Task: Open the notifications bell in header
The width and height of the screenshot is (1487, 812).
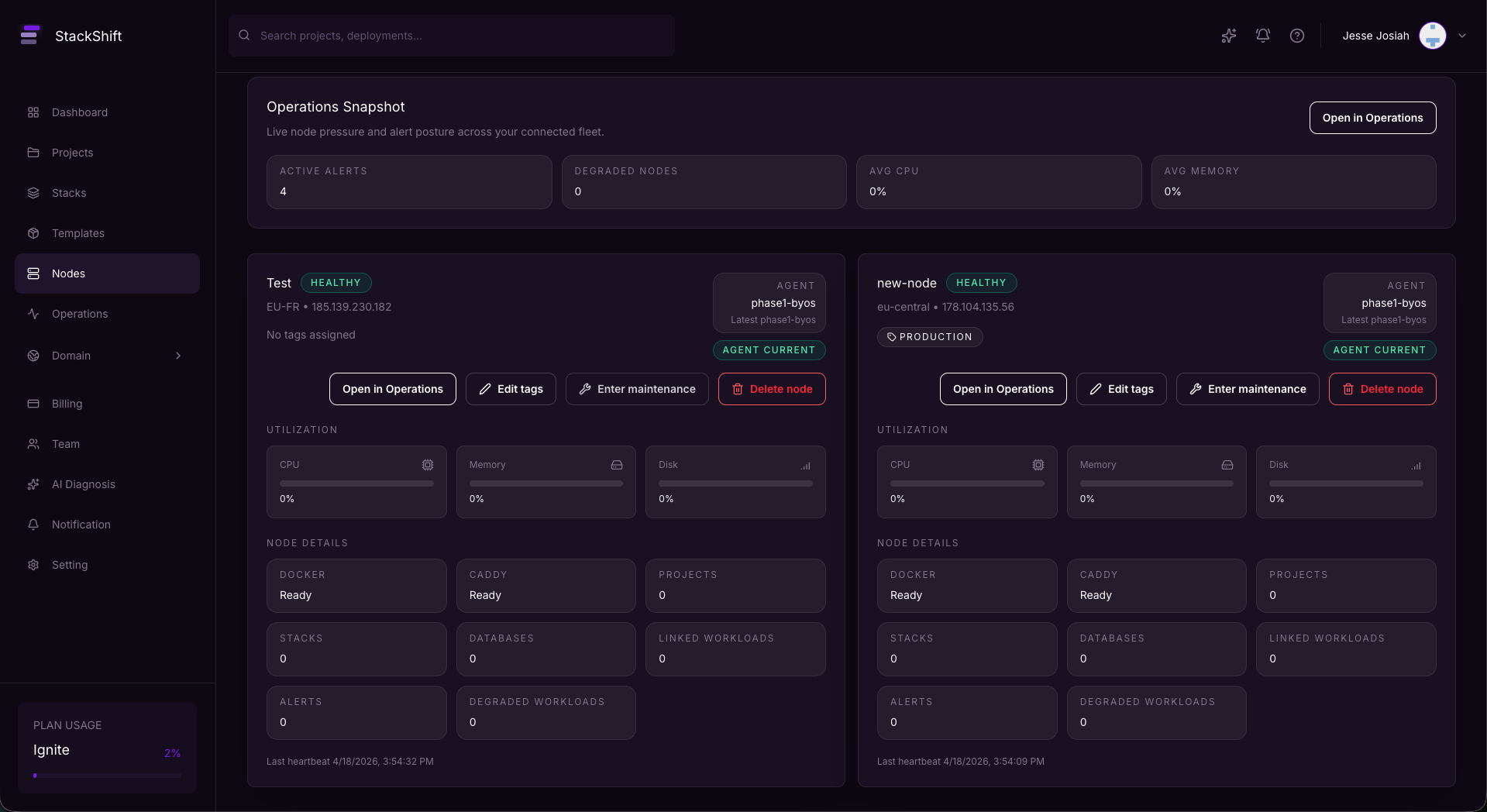Action: point(1262,36)
